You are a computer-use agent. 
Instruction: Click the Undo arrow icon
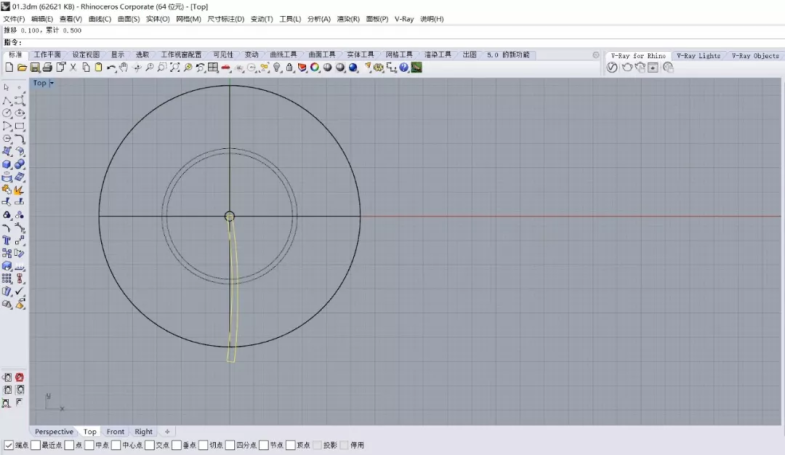click(111, 67)
